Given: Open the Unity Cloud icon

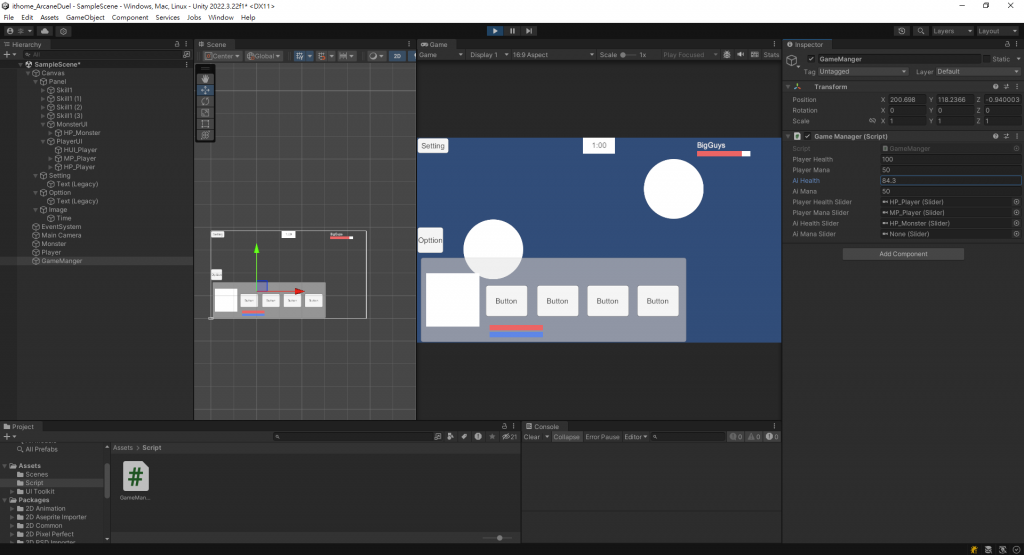Looking at the screenshot, I should (x=44, y=31).
